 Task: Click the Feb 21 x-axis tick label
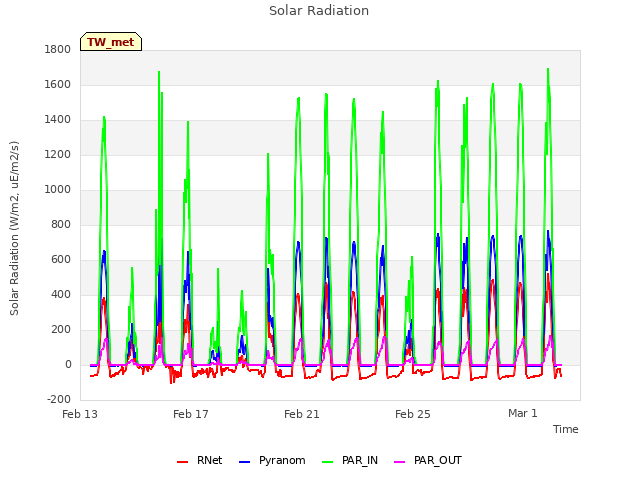(302, 414)
